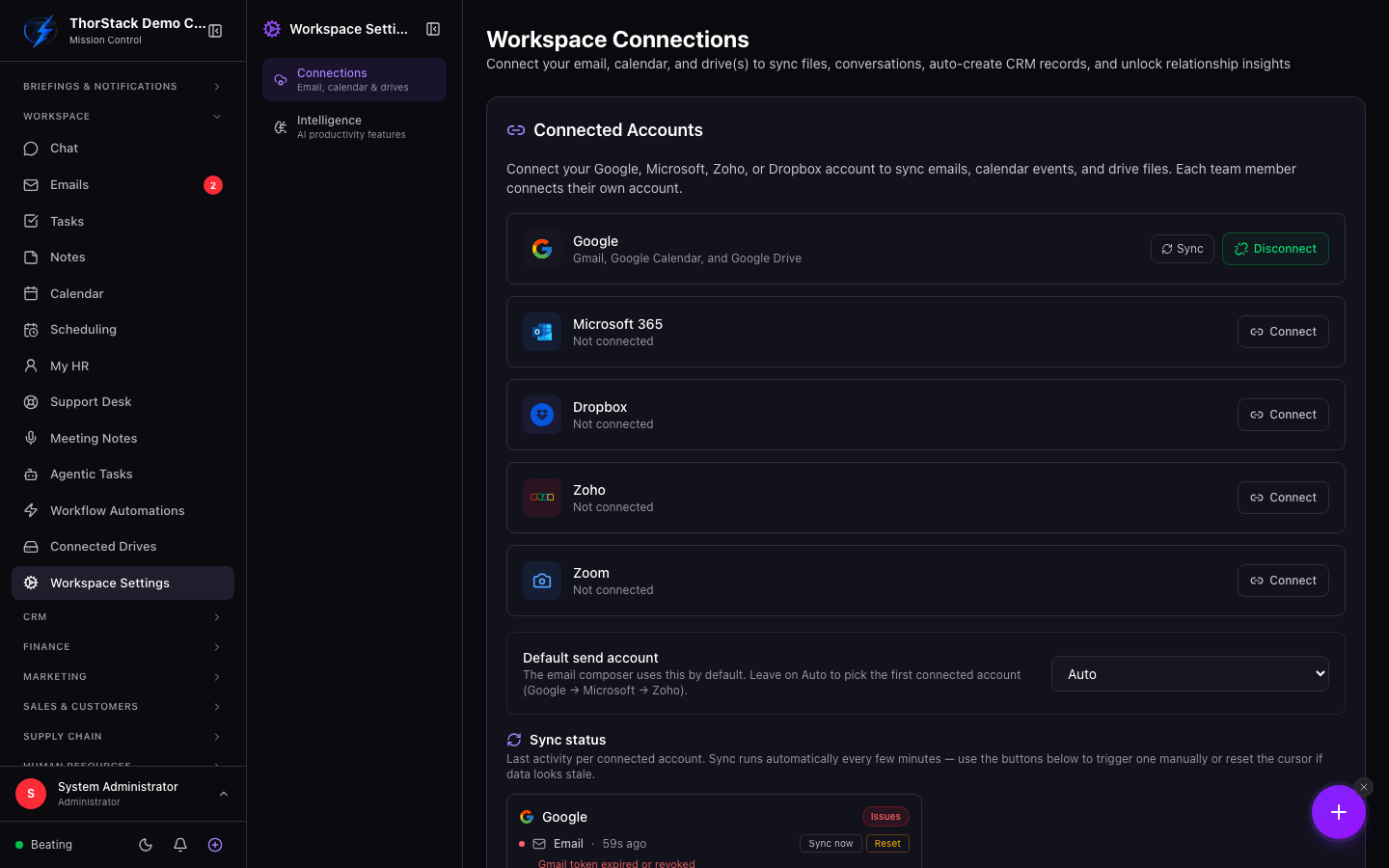Click the red S user avatar

(x=31, y=794)
